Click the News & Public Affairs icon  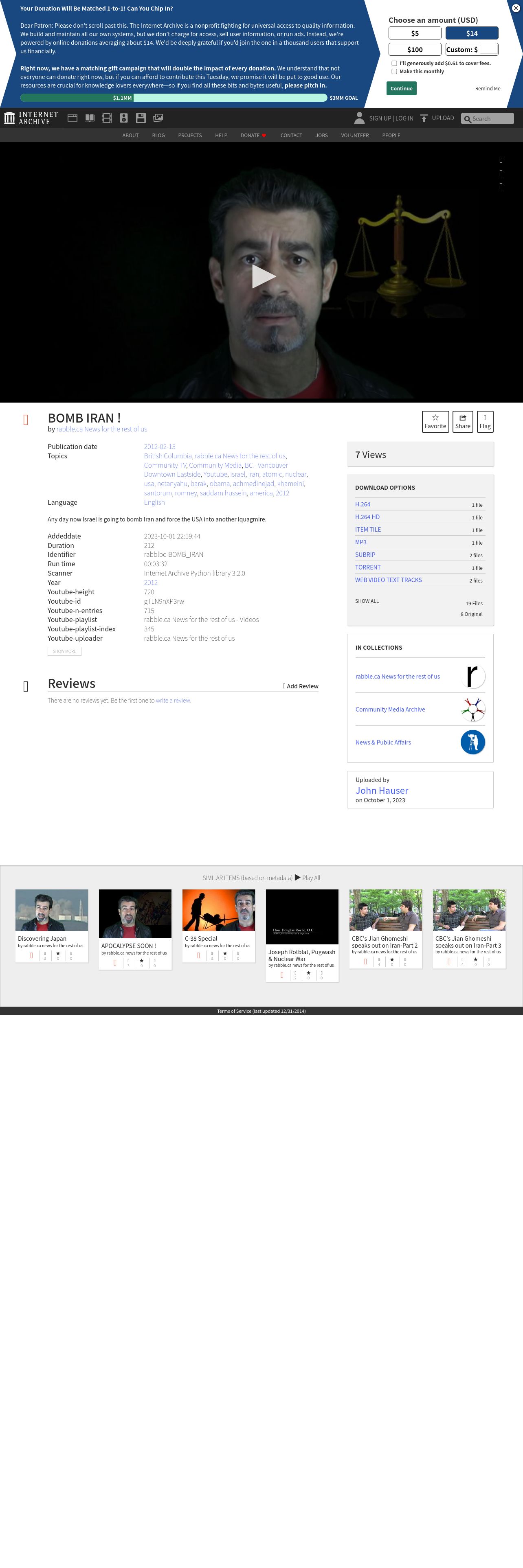(473, 742)
